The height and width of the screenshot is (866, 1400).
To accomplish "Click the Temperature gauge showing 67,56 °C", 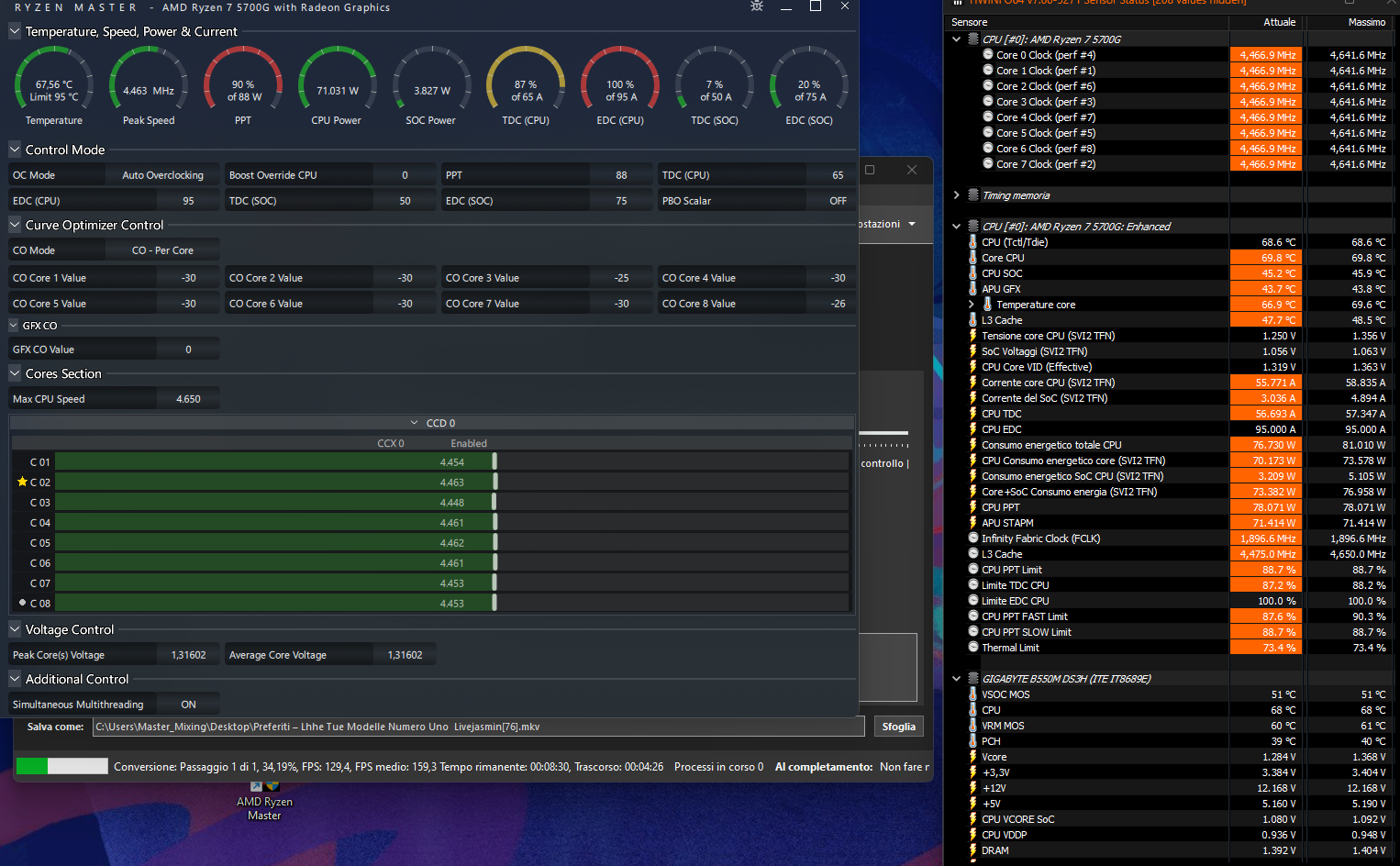I will (x=54, y=87).
